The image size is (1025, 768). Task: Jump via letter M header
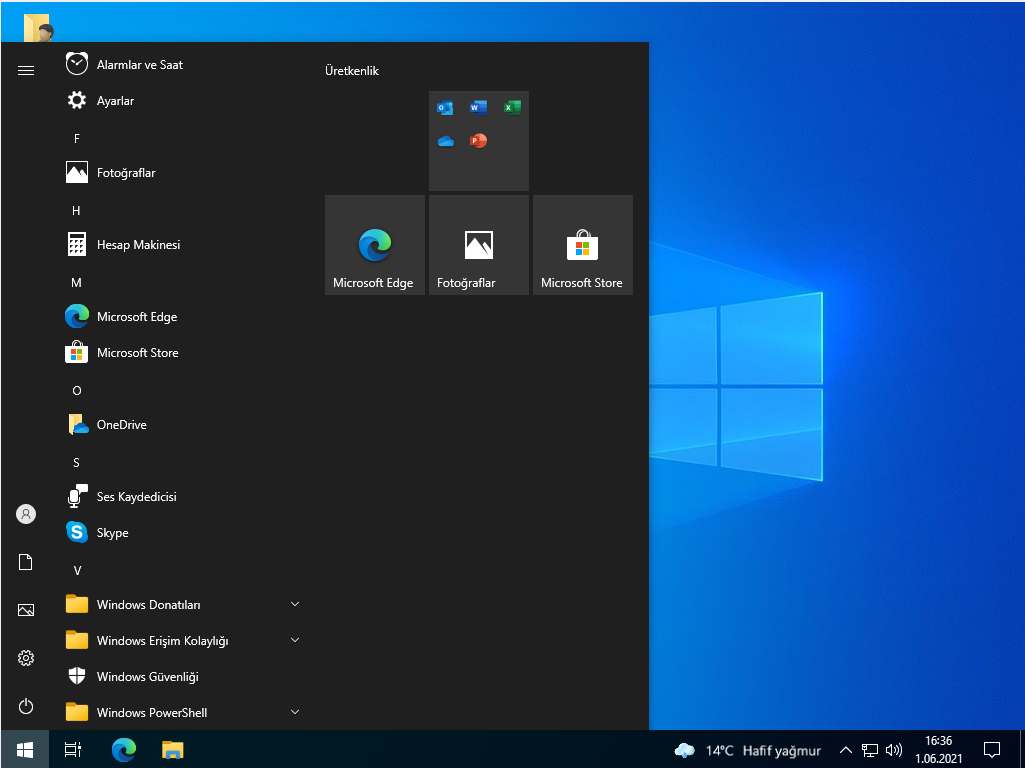[76, 282]
